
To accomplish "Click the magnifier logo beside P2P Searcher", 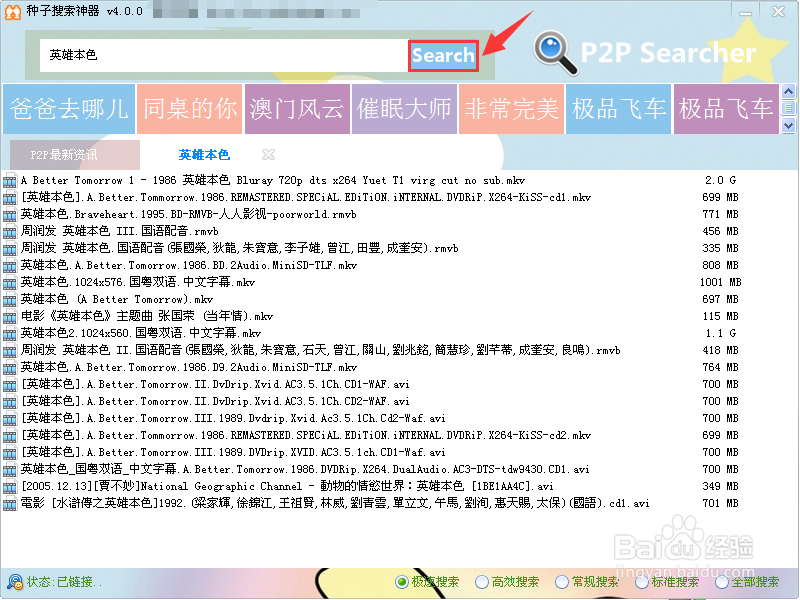I will coord(555,53).
